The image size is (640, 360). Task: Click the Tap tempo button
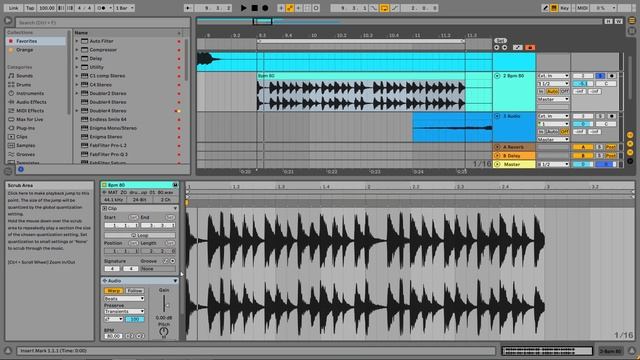[30, 8]
